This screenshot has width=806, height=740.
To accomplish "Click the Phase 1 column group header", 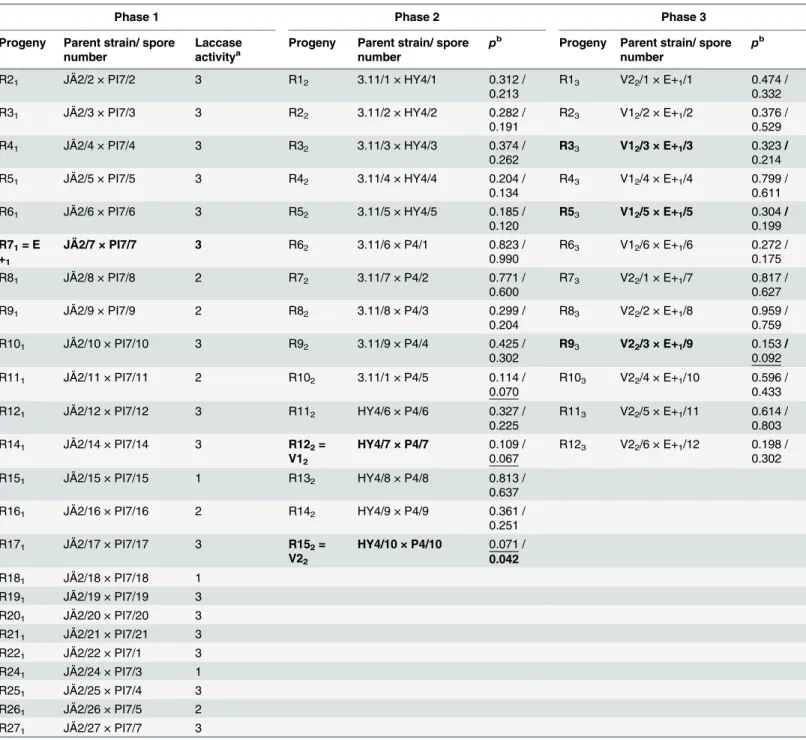I will (136, 17).
